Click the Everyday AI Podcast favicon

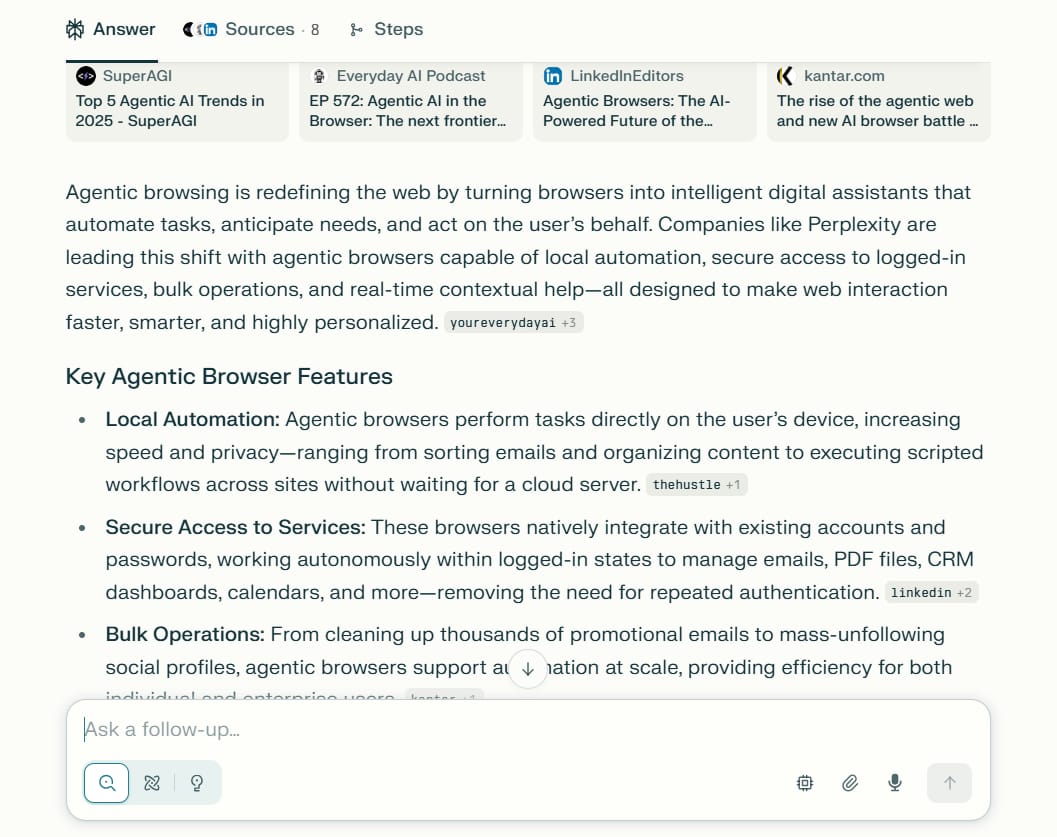click(320, 76)
